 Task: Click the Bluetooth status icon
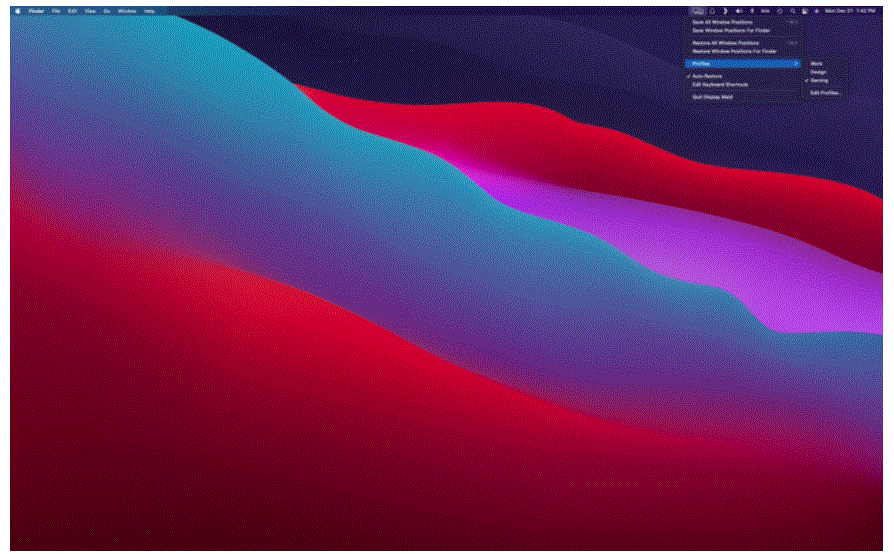tap(753, 11)
